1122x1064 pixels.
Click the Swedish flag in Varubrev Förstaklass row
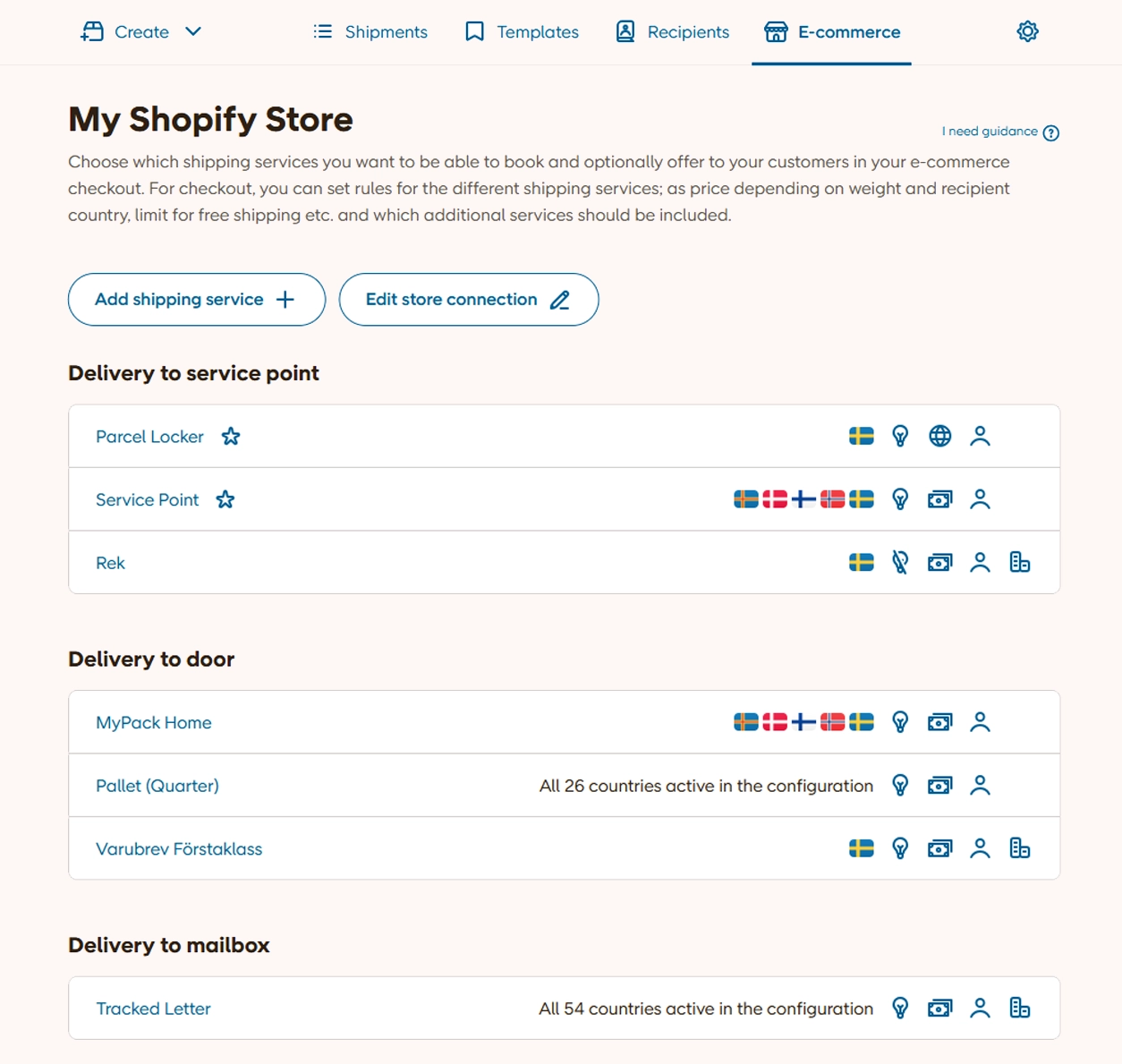click(861, 848)
